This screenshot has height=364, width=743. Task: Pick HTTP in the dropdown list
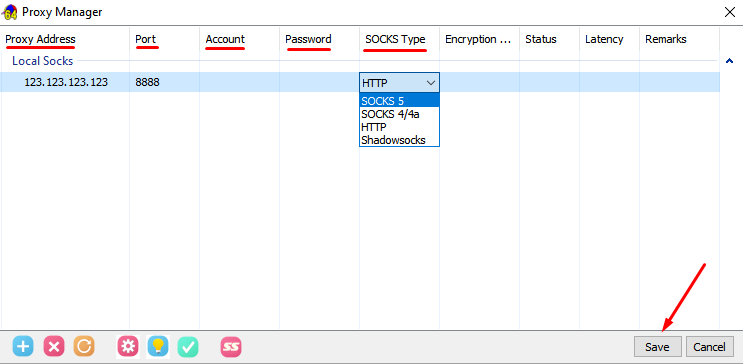(x=399, y=127)
